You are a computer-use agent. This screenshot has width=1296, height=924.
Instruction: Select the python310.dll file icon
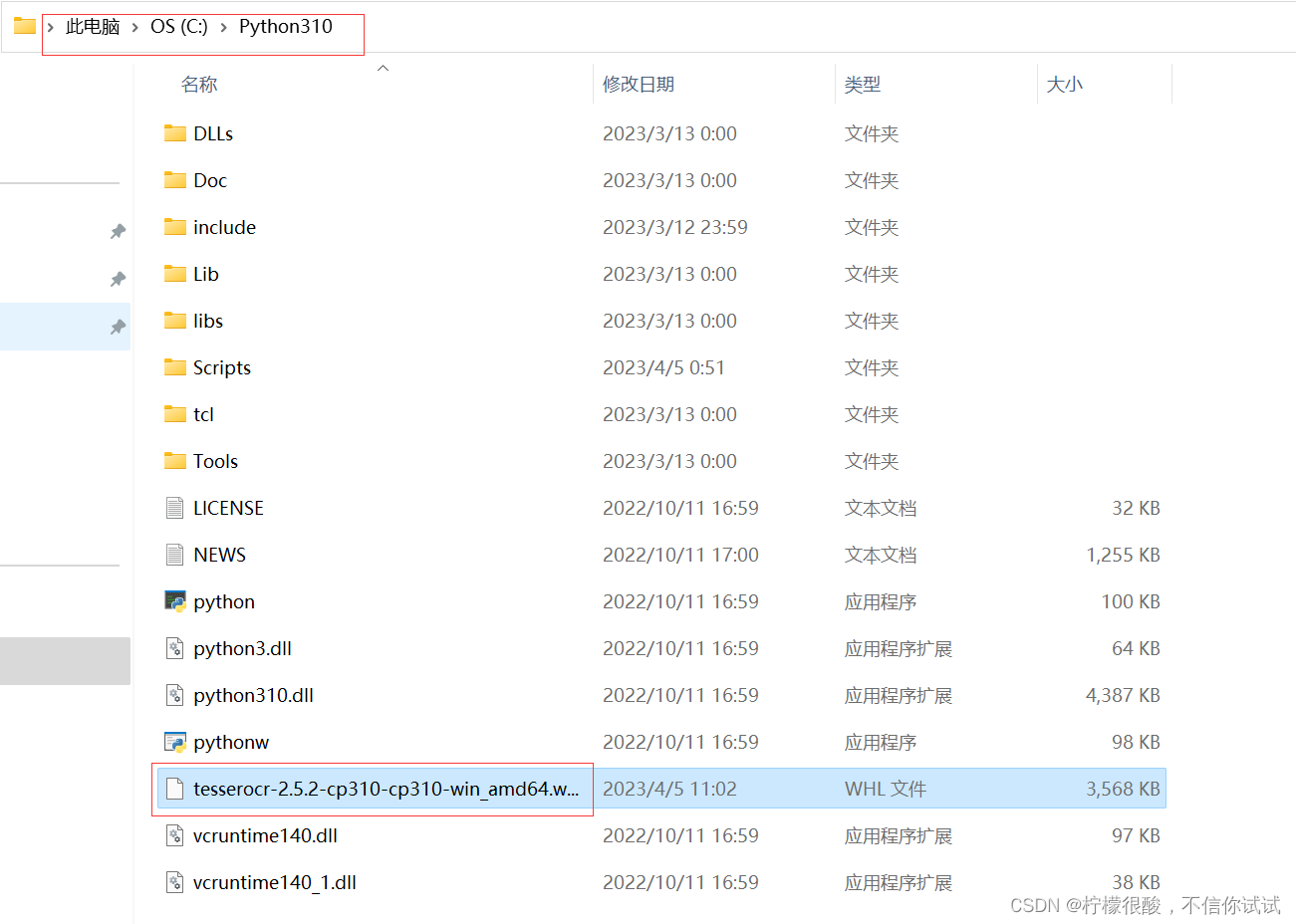[x=173, y=695]
